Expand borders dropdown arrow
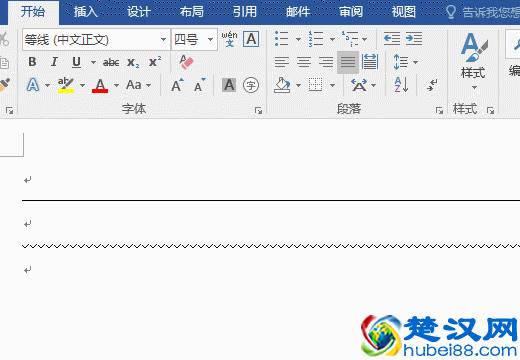This screenshot has height=360, width=520. [x=332, y=86]
